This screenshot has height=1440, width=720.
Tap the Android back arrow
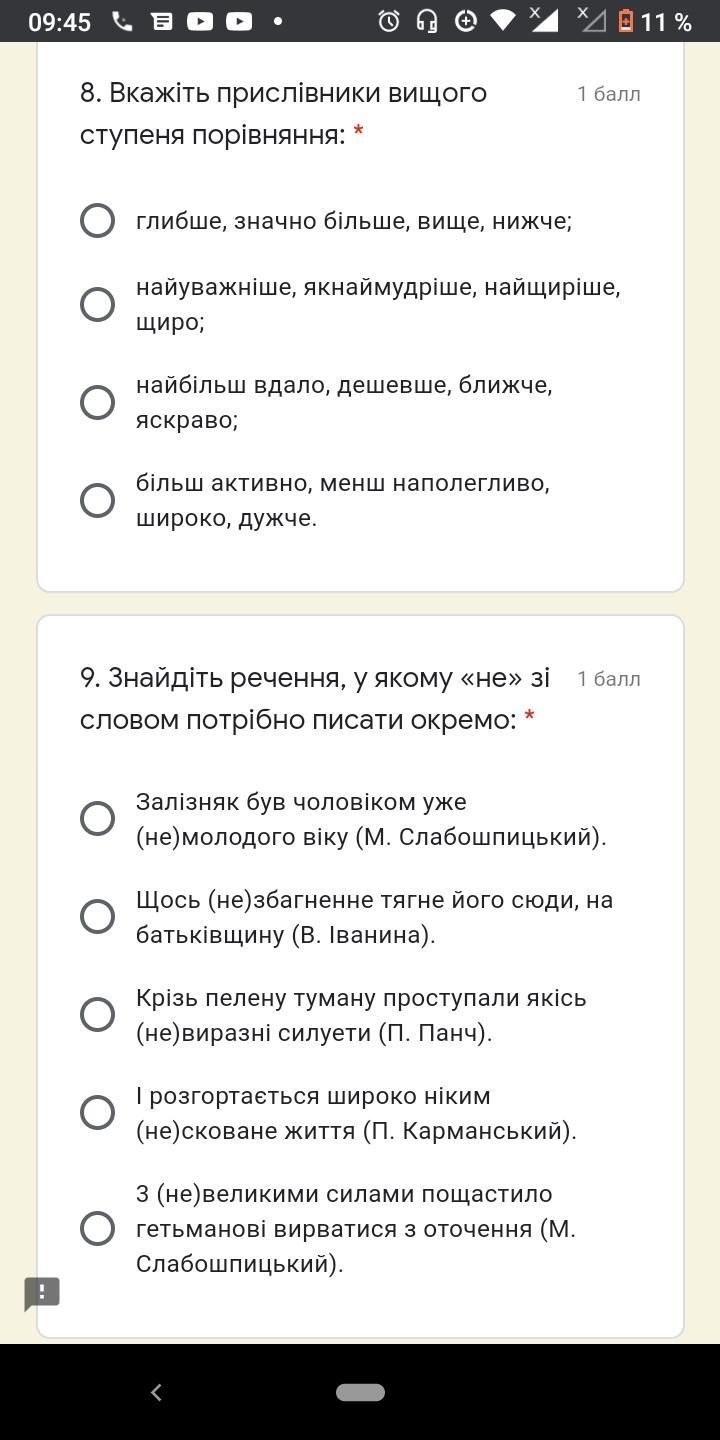156,1392
